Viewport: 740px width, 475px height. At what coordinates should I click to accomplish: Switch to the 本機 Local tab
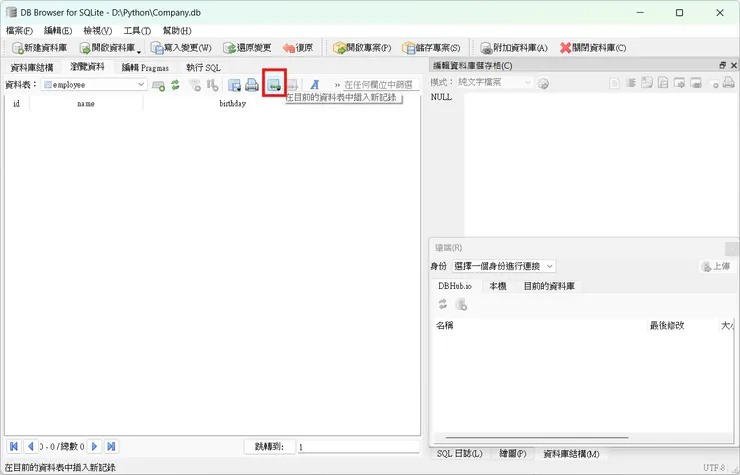(498, 286)
